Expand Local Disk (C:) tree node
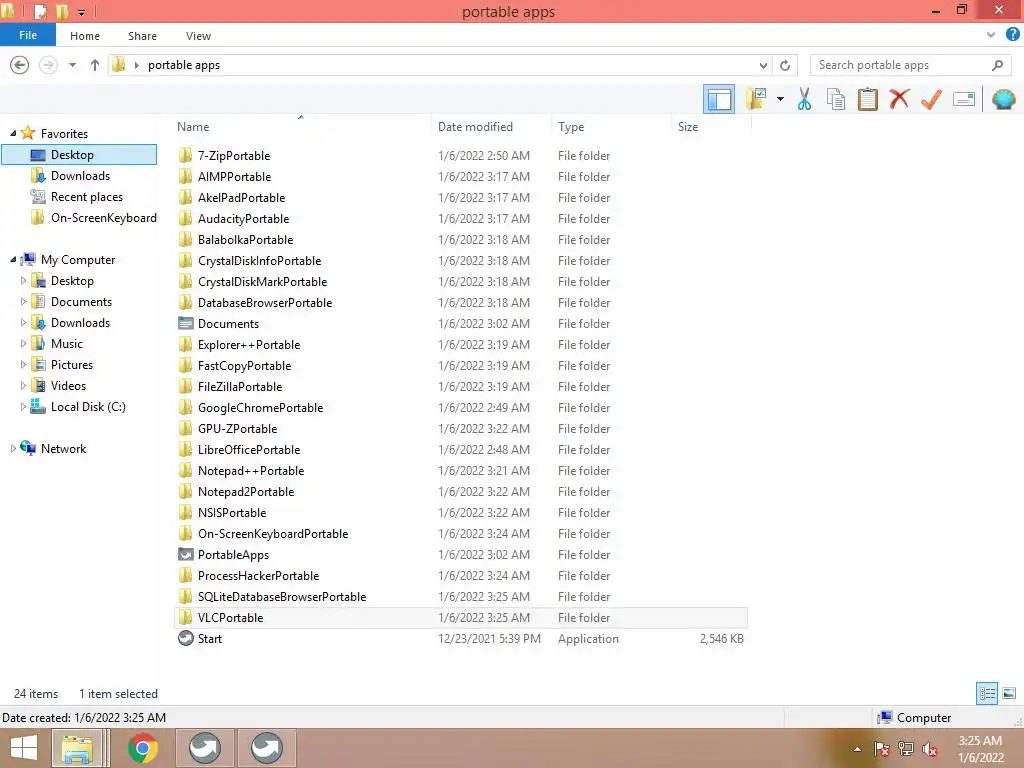 click(x=24, y=407)
